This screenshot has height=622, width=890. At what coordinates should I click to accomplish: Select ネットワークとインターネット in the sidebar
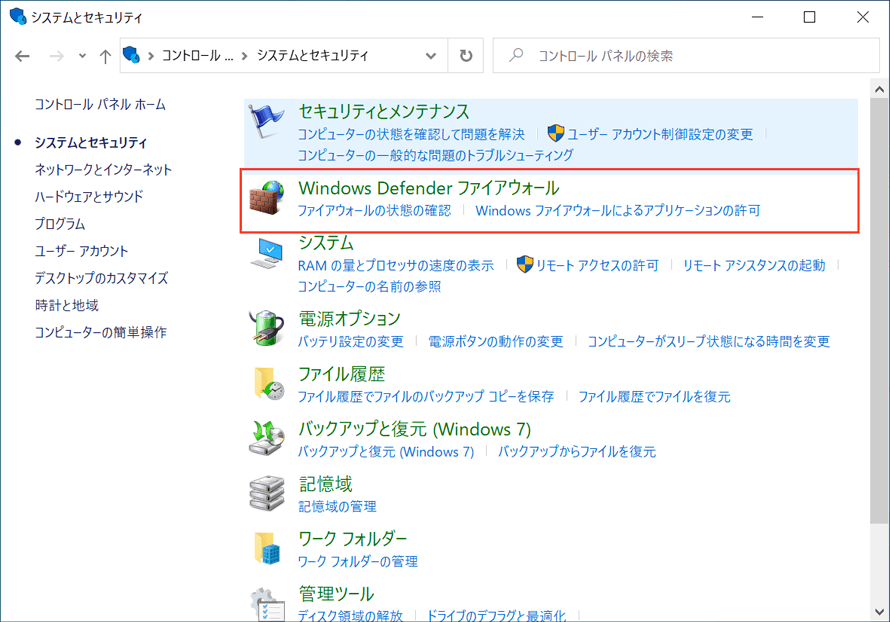click(103, 170)
